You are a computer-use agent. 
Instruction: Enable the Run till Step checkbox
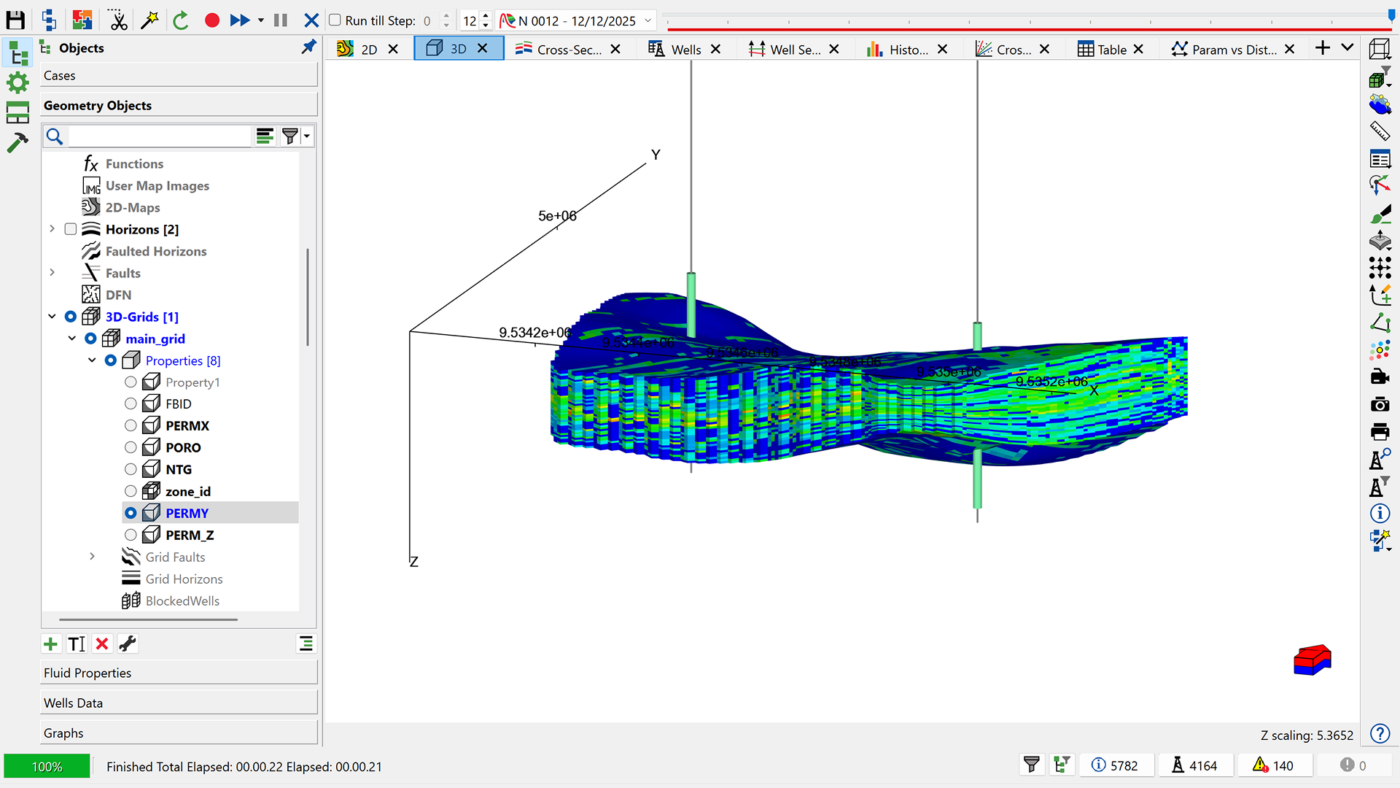point(335,20)
